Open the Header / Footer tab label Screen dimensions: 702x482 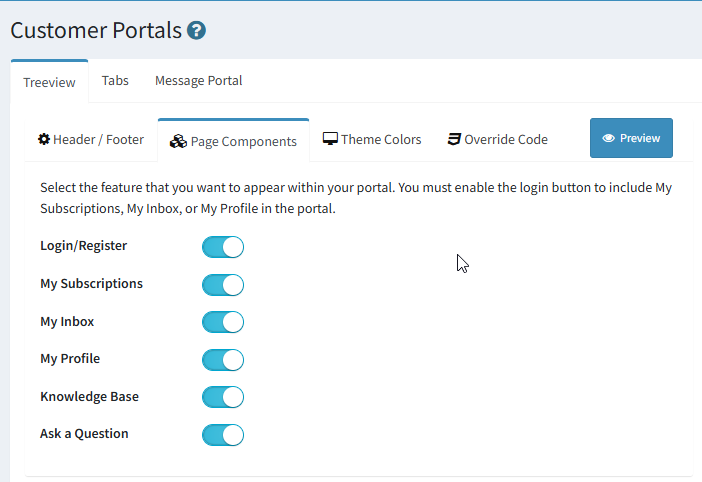98,140
